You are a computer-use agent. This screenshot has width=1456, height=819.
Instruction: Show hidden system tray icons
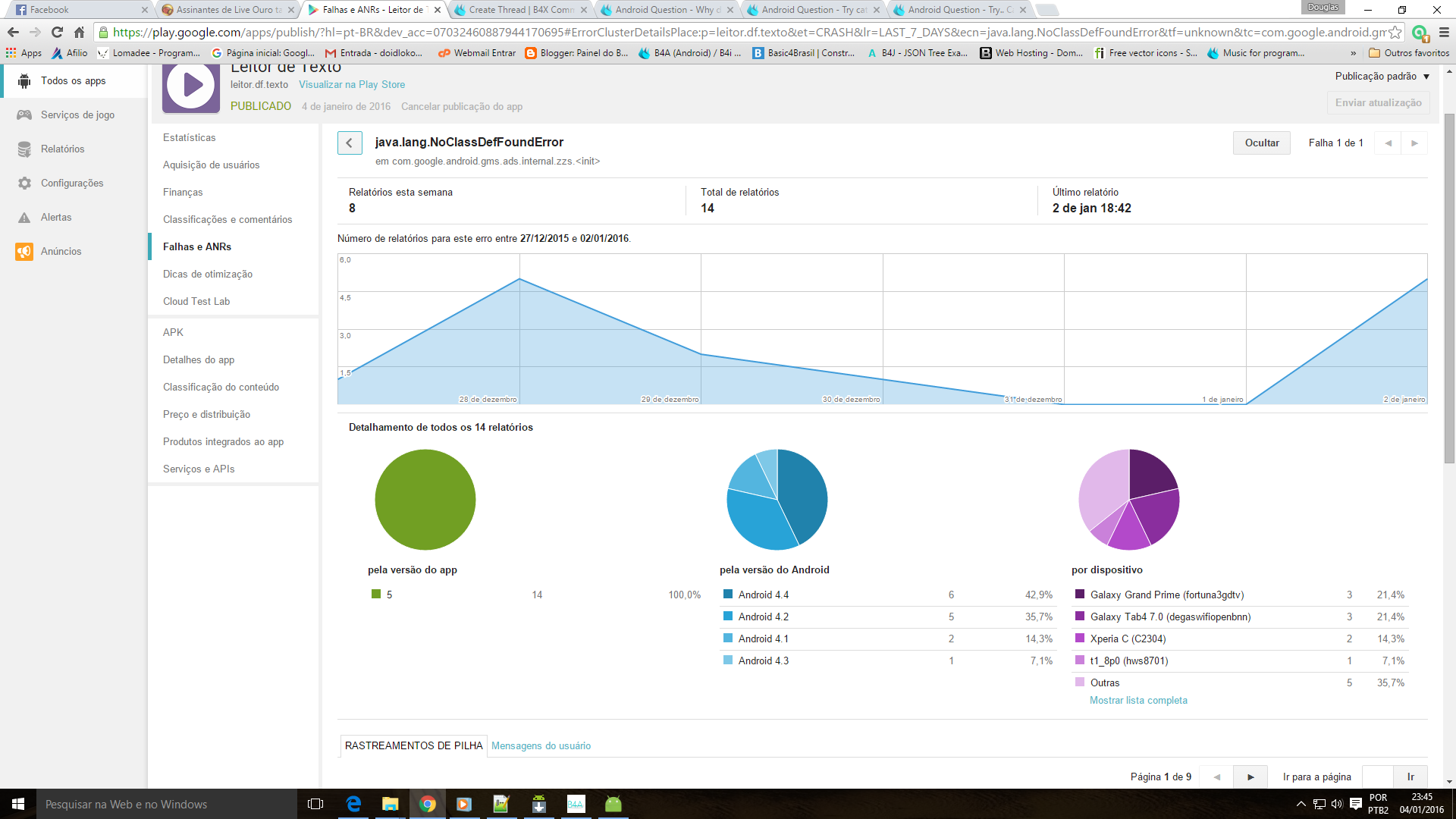point(1301,804)
